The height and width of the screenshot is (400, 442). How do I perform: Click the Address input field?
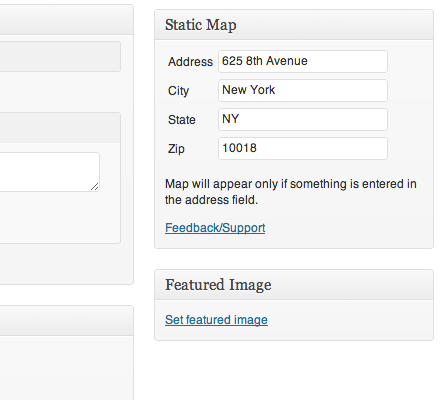pyautogui.click(x=303, y=61)
